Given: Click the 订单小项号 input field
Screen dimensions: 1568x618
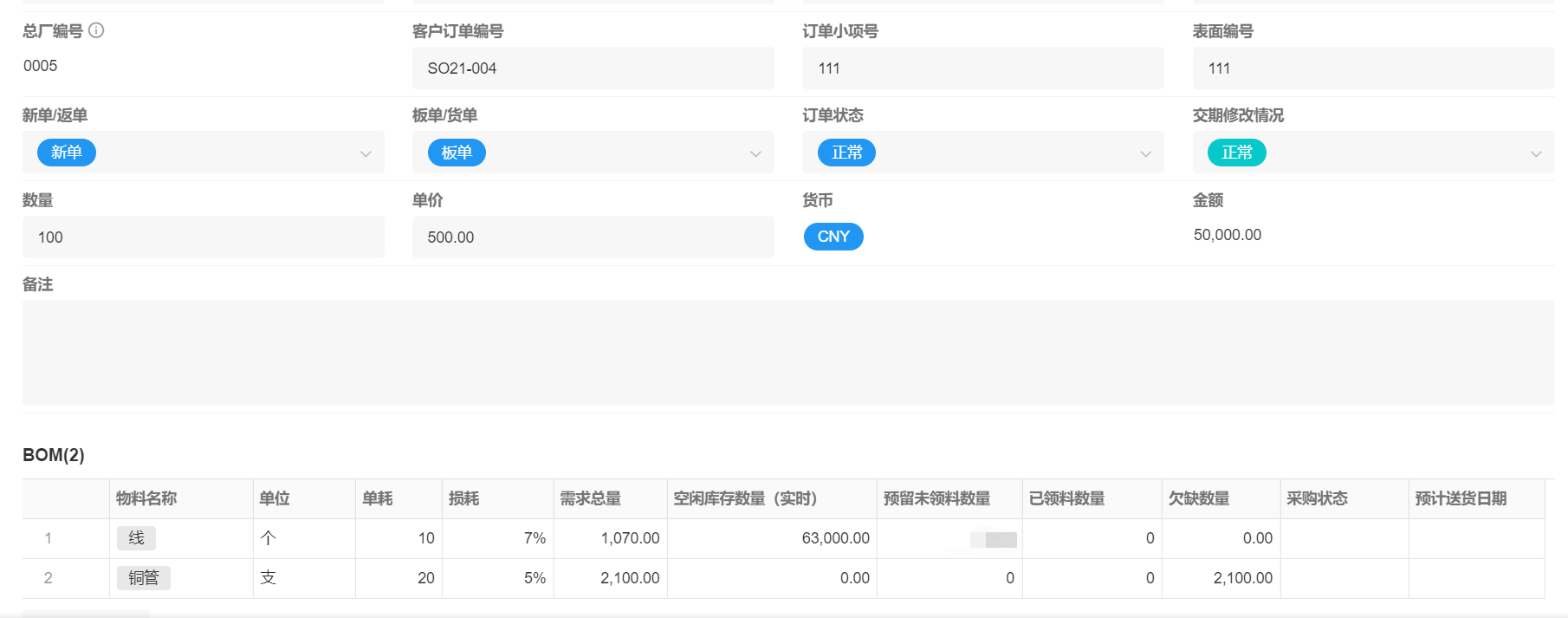Looking at the screenshot, I should click(x=983, y=68).
